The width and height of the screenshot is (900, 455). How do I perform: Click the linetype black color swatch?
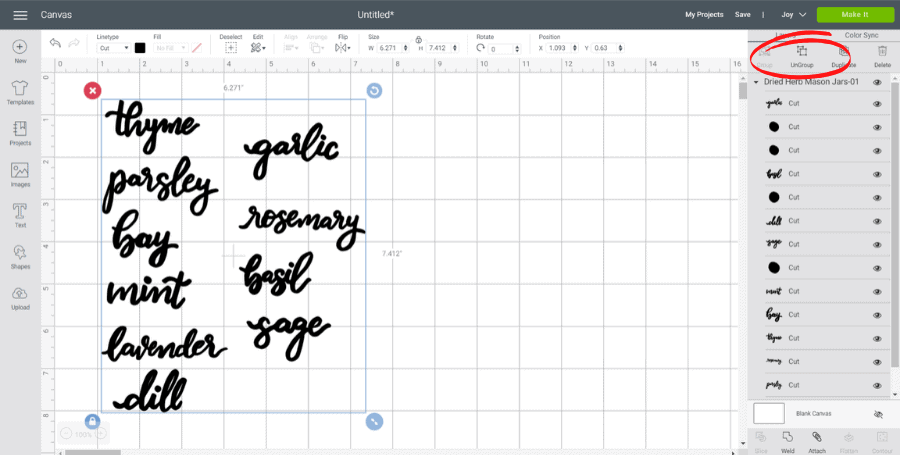coord(140,48)
